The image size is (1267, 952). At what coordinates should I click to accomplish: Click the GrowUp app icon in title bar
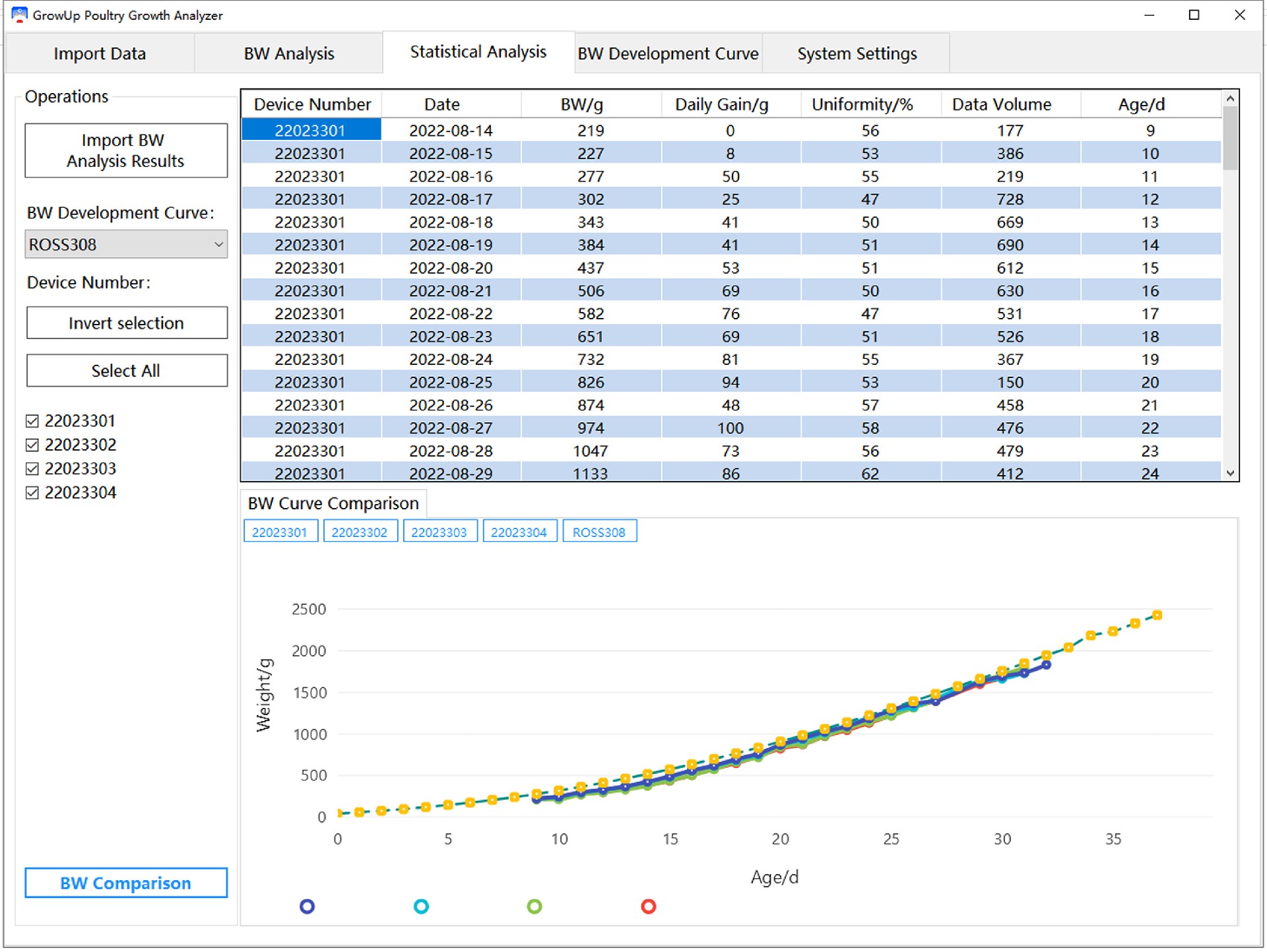click(19, 15)
